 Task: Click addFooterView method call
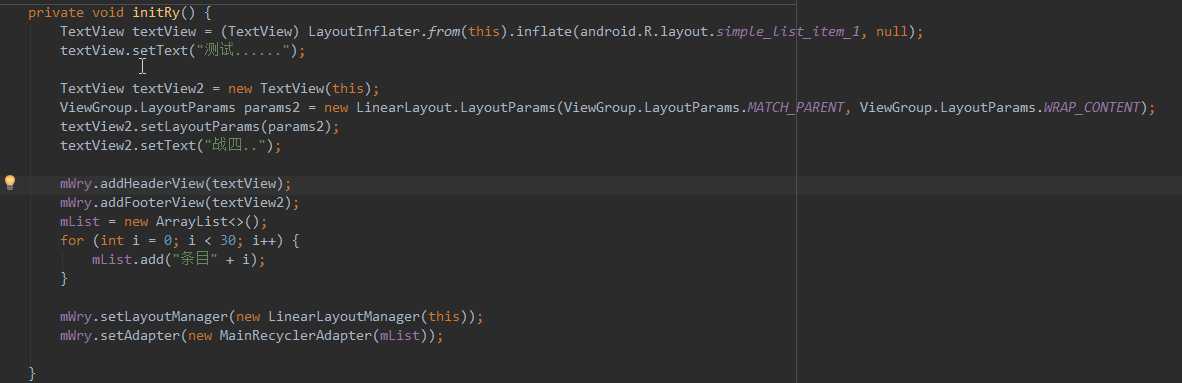pos(152,203)
